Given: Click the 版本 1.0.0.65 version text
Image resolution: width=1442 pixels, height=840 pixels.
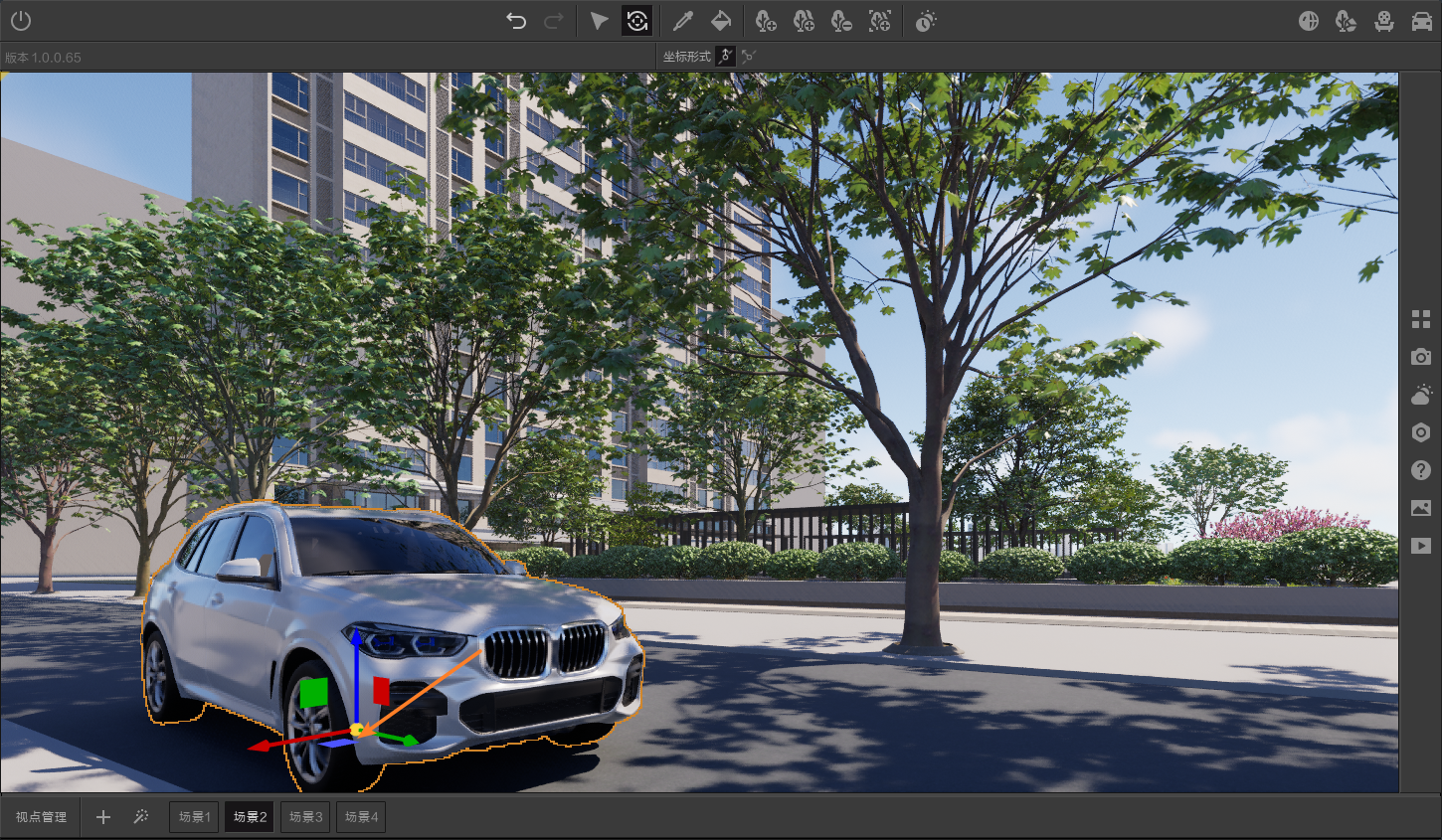Looking at the screenshot, I should [43, 58].
